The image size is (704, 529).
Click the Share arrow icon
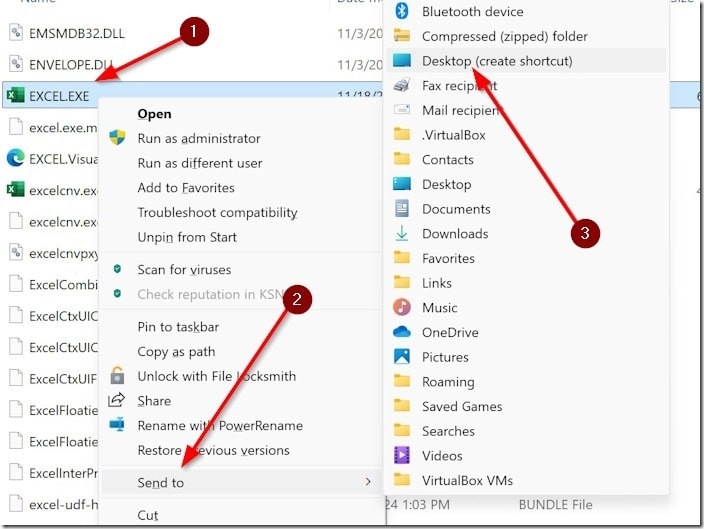(x=117, y=399)
